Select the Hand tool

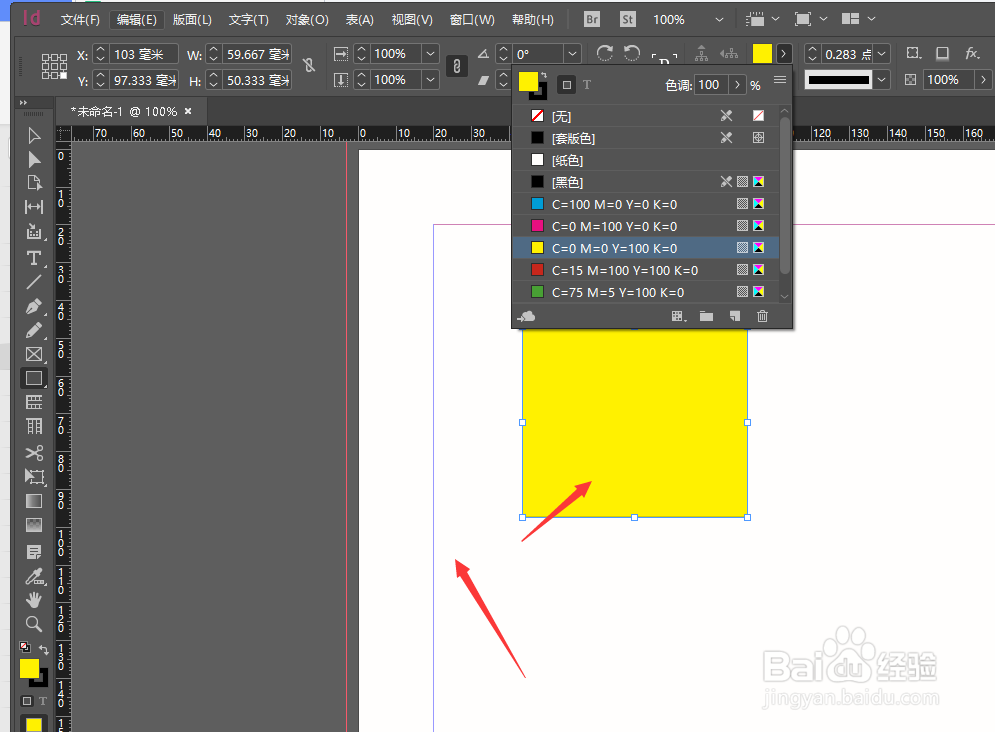click(34, 599)
